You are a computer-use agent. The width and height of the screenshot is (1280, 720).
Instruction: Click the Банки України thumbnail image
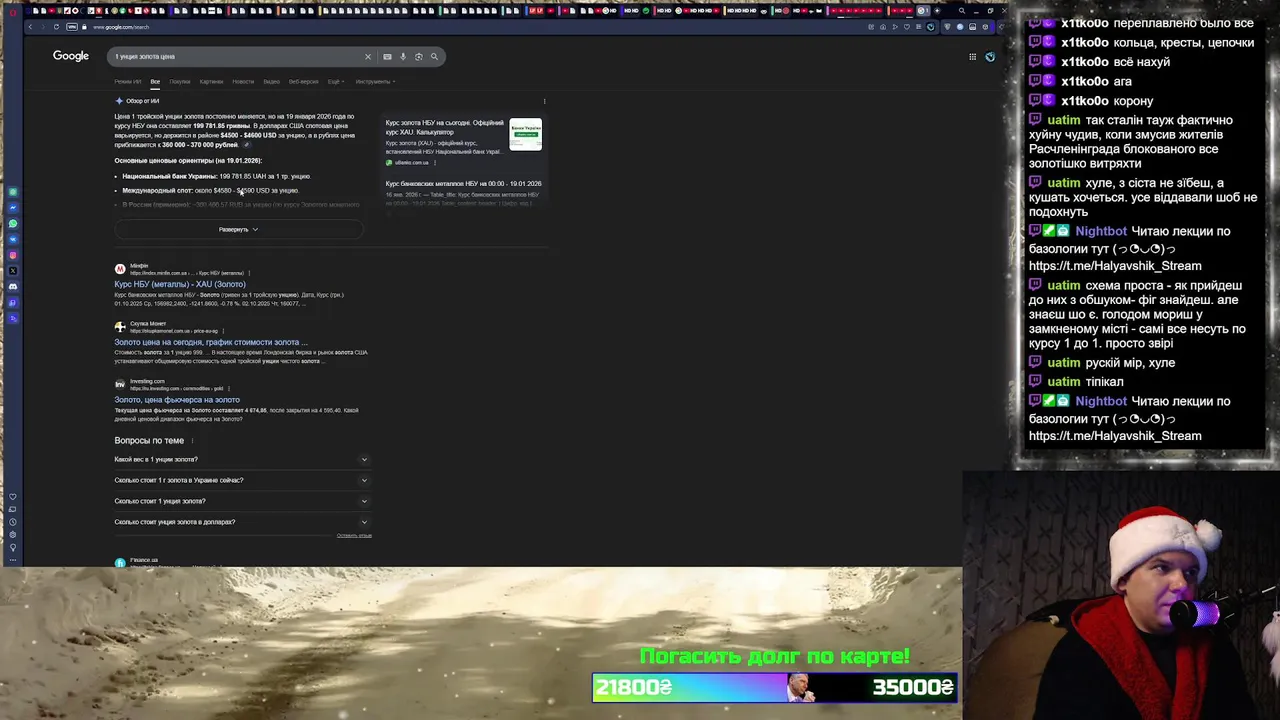coord(525,134)
